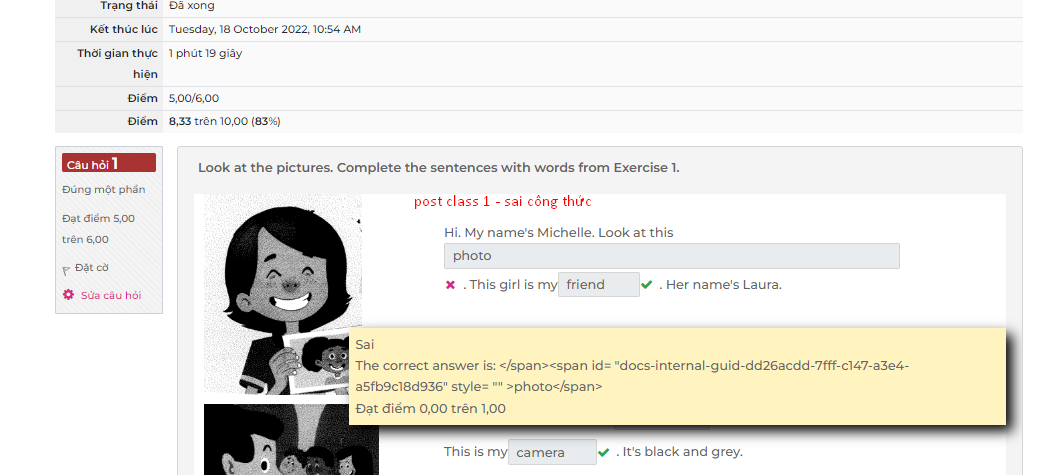Viewport: 1054px width, 475px height.
Task: Click the Câu hỏi 1 red badge
Action: 109,163
